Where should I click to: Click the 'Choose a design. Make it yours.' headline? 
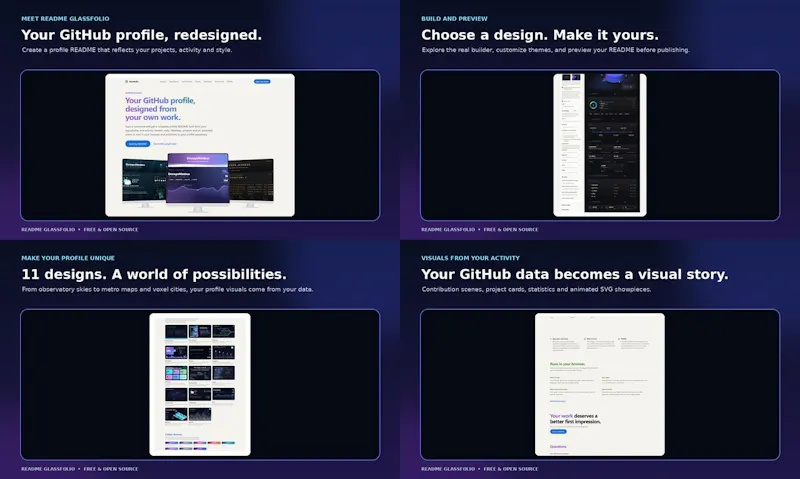(x=540, y=35)
